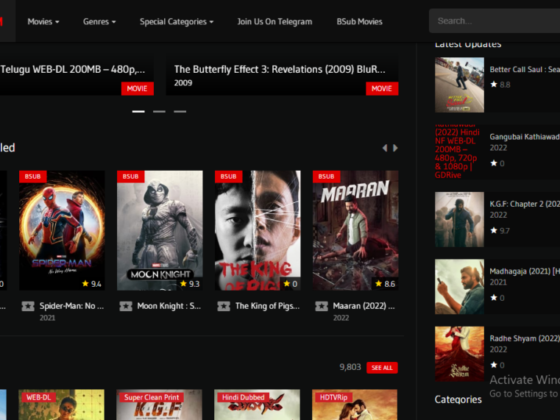Image resolution: width=560 pixels, height=420 pixels.
Task: Open The King of Pigs poster
Action: coord(258,230)
